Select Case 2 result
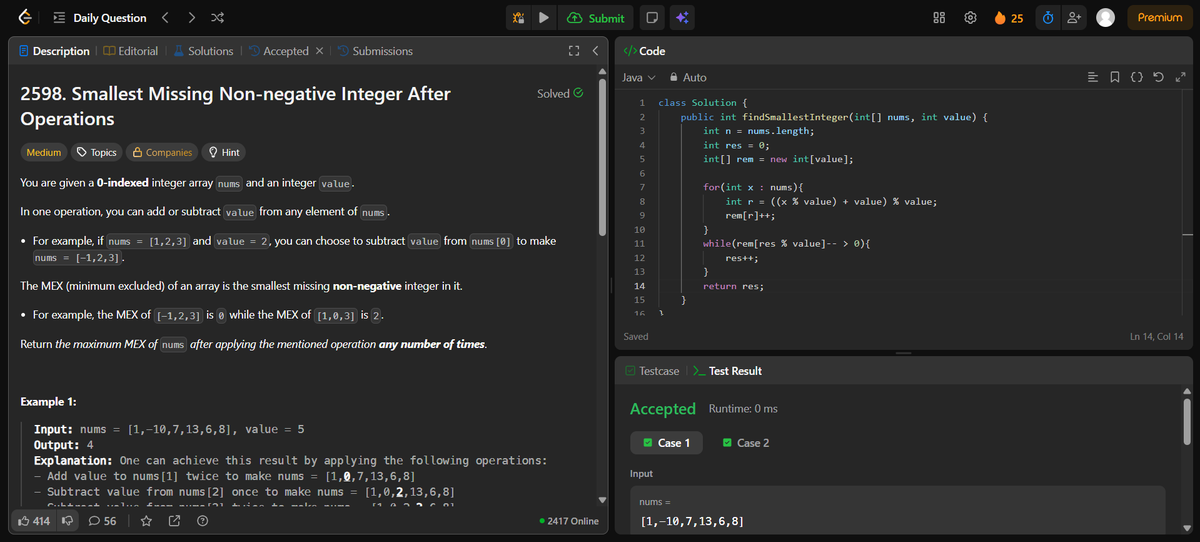The image size is (1200, 542). (x=746, y=443)
